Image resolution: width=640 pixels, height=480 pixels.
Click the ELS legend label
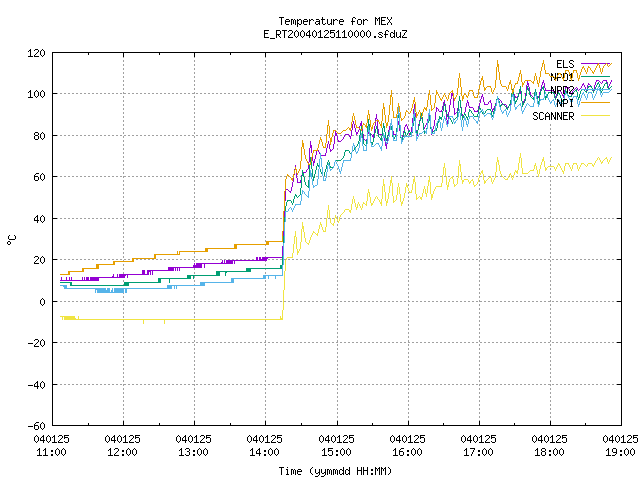click(x=565, y=64)
